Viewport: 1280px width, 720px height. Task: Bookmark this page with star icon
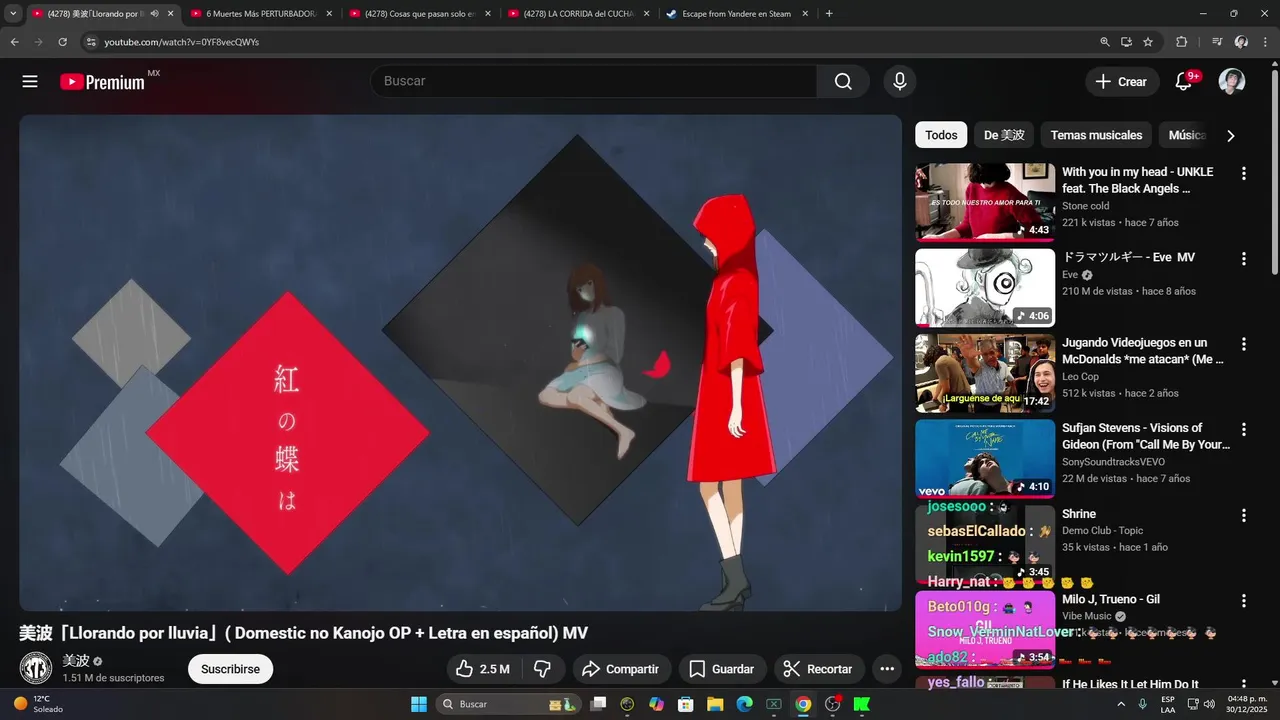point(1148,42)
